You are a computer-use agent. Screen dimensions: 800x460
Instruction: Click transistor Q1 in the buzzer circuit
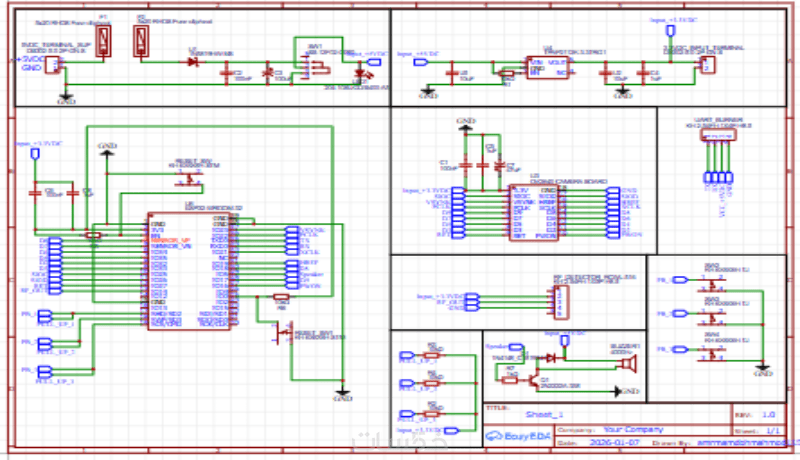(534, 380)
